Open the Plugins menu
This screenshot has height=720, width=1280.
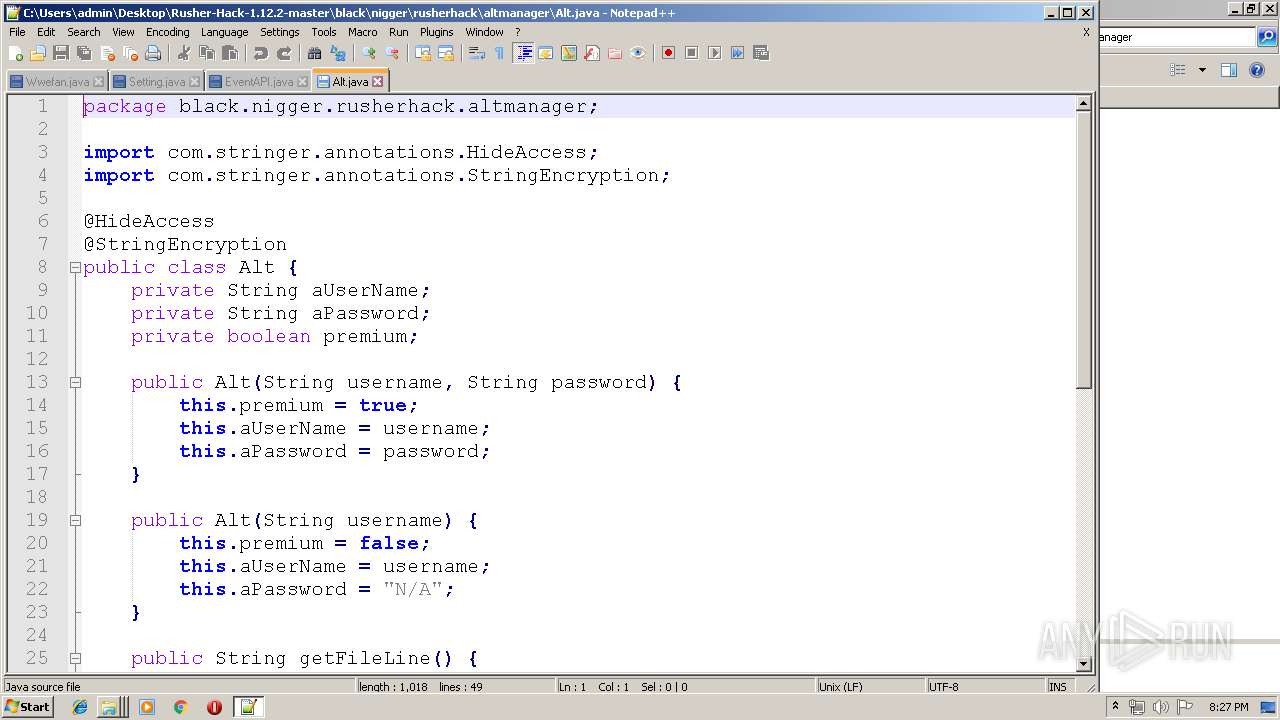[437, 32]
